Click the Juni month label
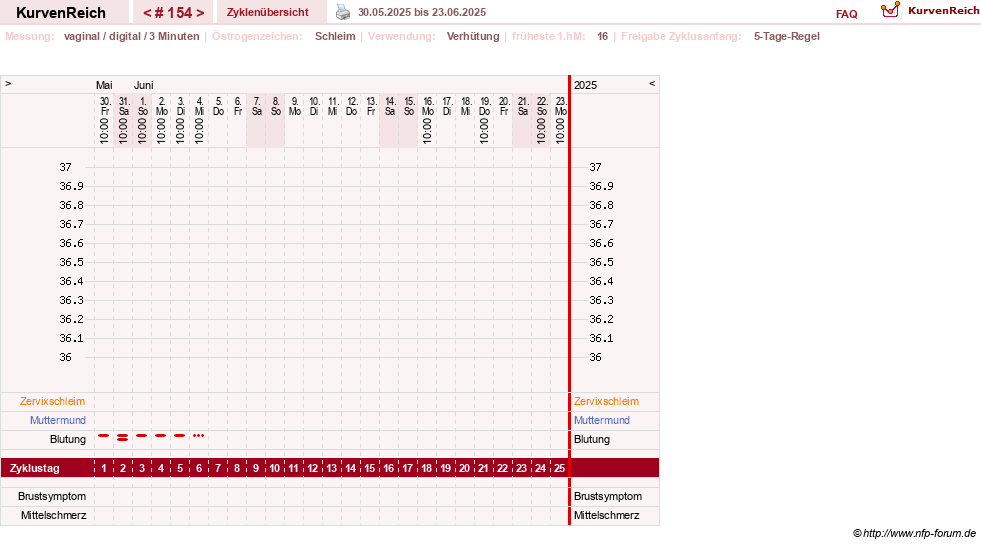Screen dimensions: 981x545 click(x=143, y=85)
